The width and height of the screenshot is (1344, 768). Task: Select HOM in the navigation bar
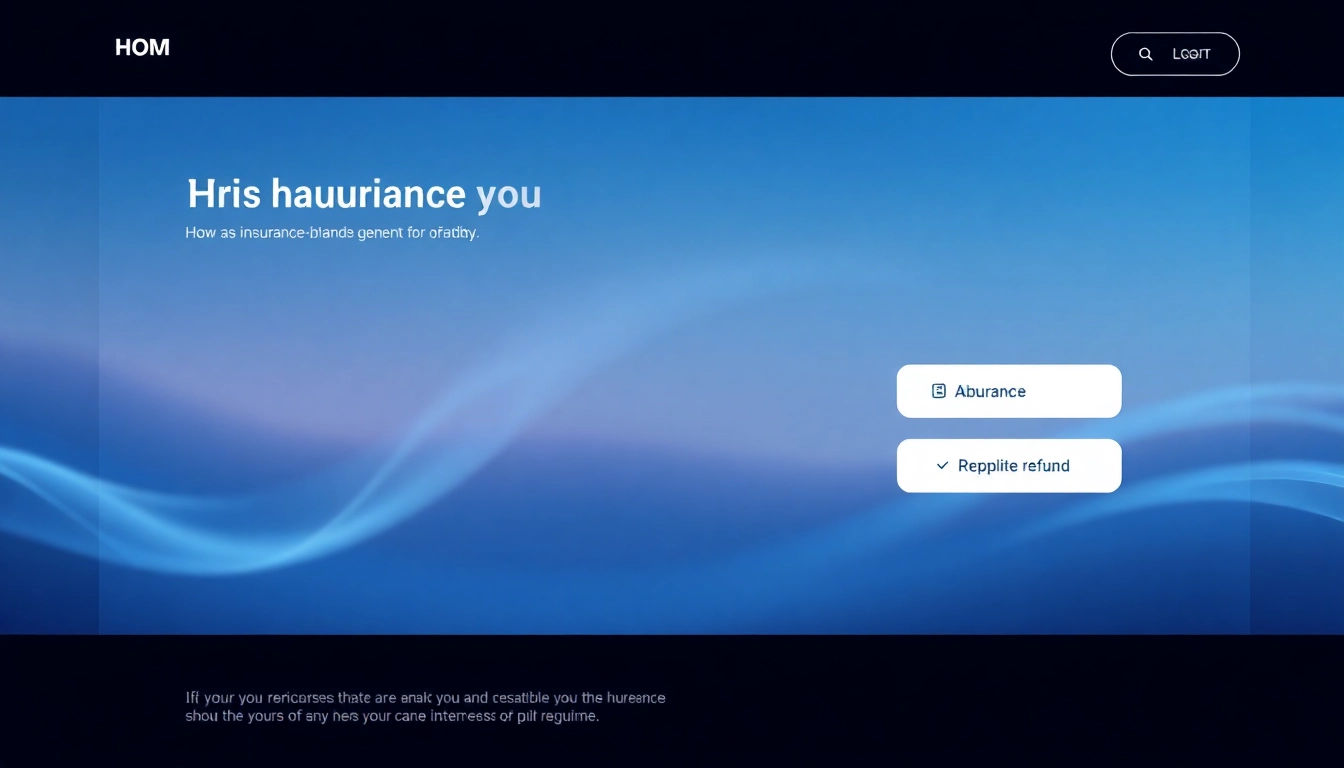pyautogui.click(x=142, y=47)
